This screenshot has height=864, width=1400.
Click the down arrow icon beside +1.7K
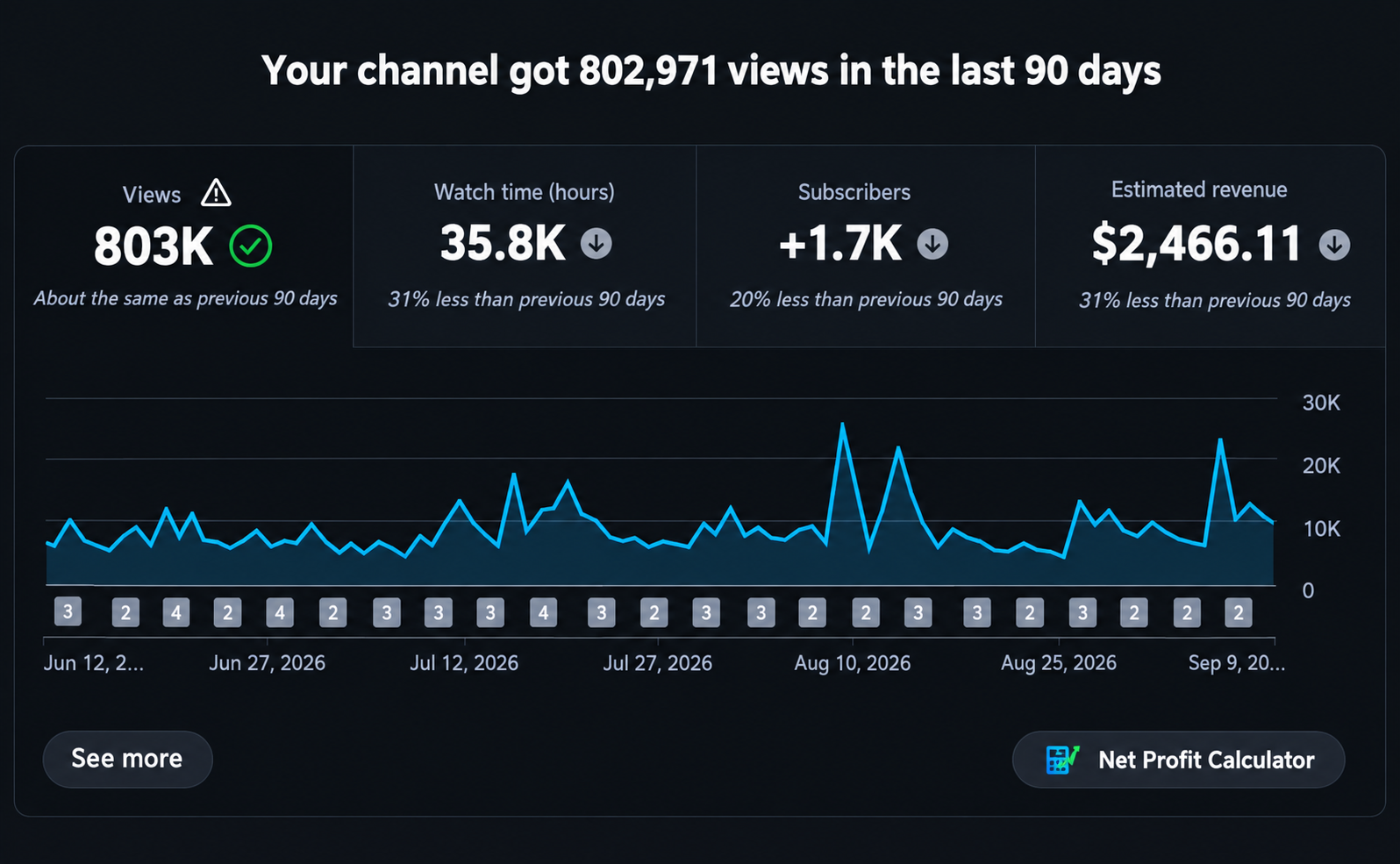coord(932,243)
